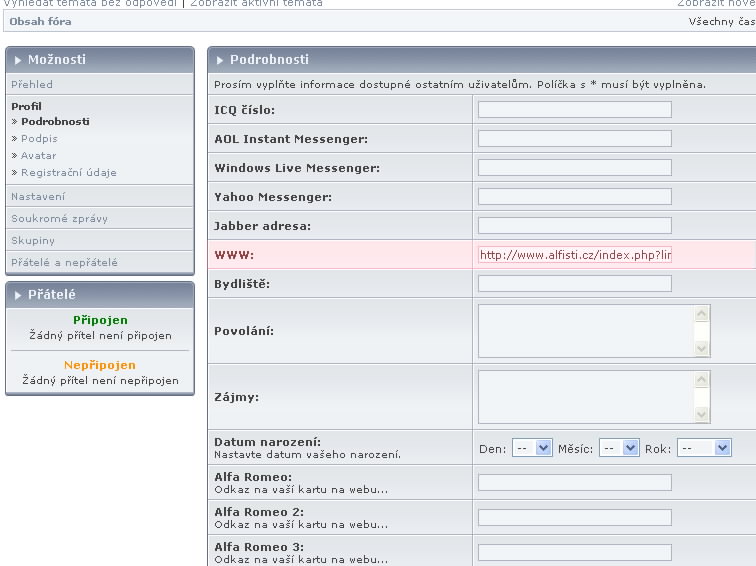The width and height of the screenshot is (756, 566).
Task: Click the Povolání scrollbar down arrow
Action: point(702,349)
